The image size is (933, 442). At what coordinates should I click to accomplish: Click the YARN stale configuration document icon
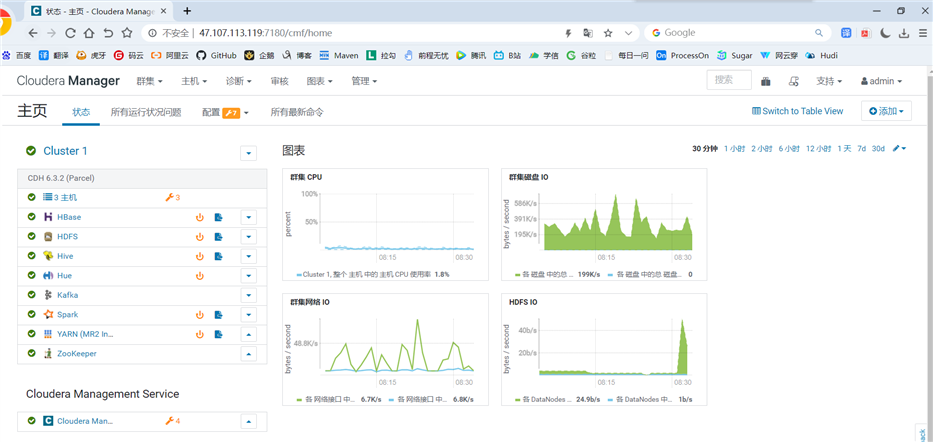tap(218, 334)
